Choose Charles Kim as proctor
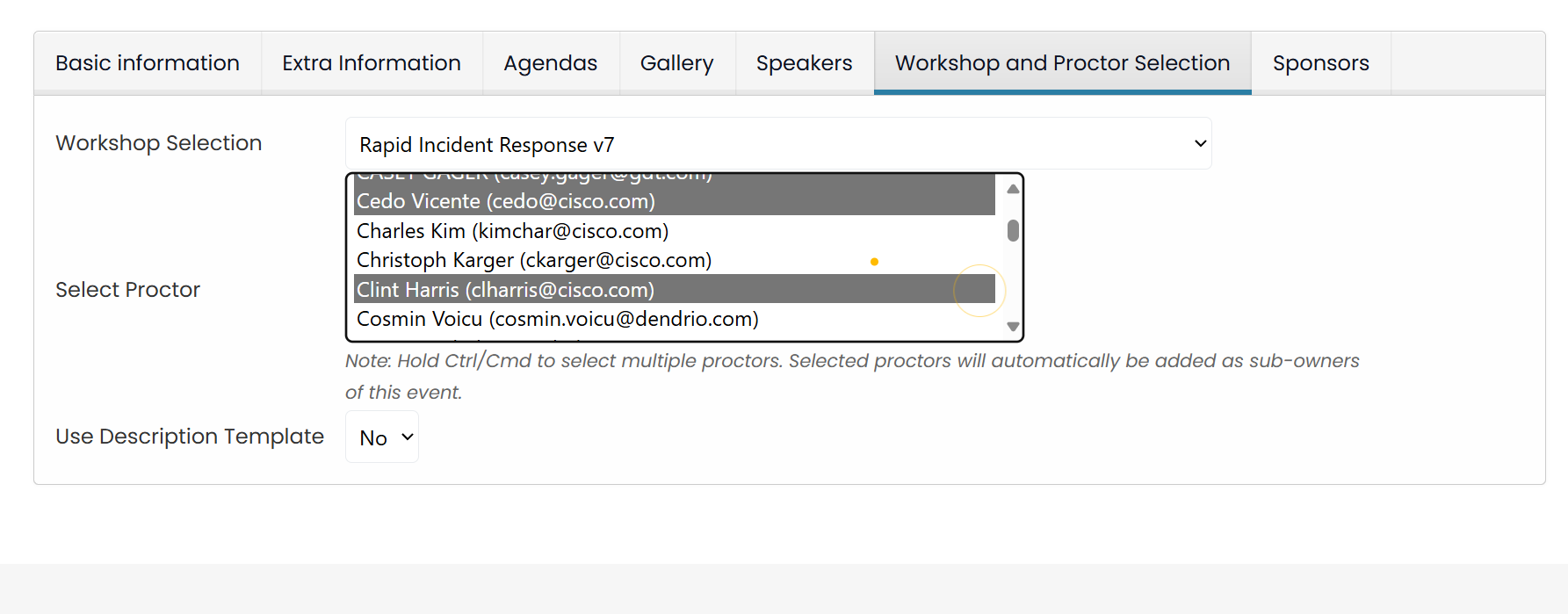1568x614 pixels. [x=513, y=231]
